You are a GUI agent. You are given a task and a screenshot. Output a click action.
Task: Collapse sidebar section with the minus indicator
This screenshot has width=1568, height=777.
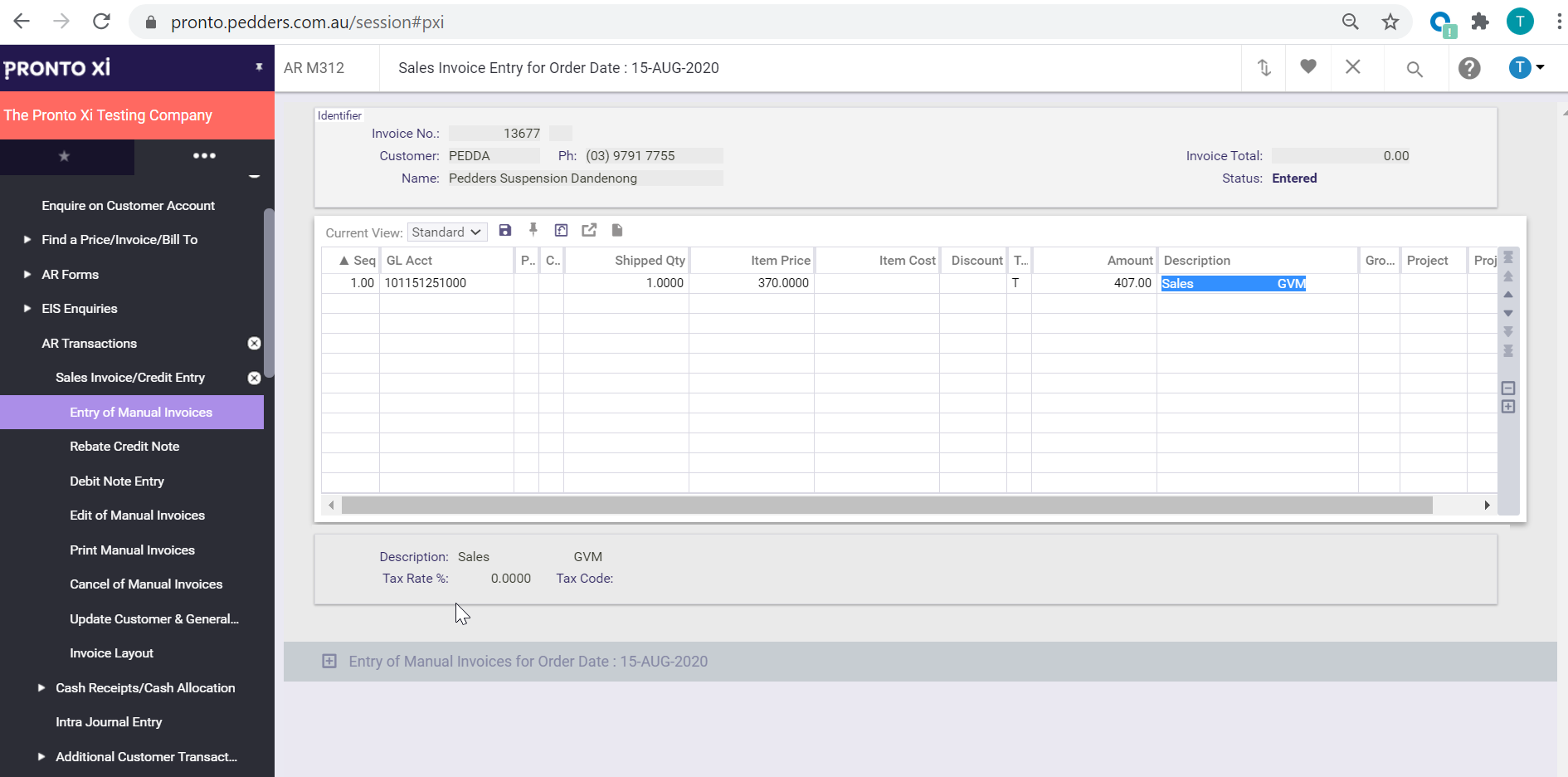click(255, 176)
